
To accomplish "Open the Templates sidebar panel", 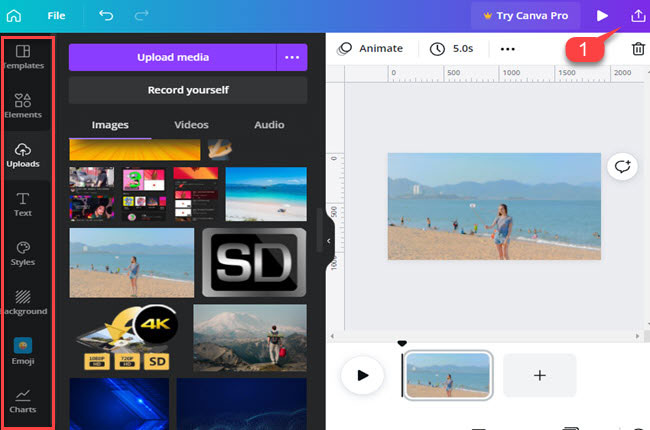I will pos(23,57).
